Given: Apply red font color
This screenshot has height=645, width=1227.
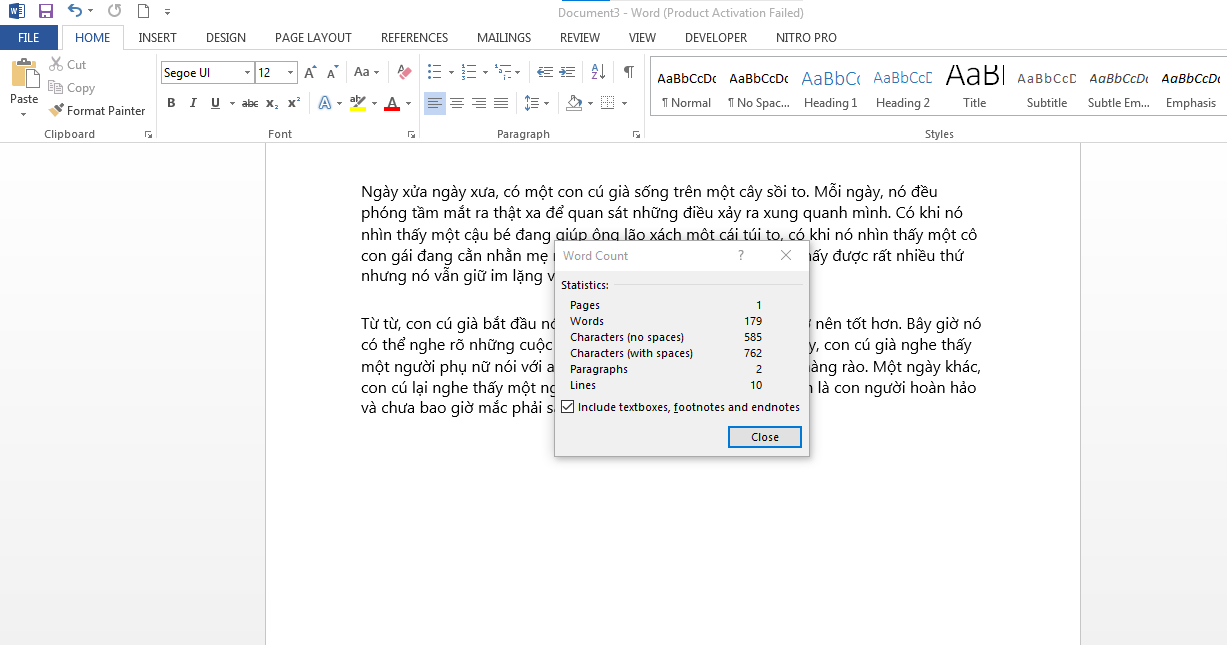Looking at the screenshot, I should (x=392, y=103).
